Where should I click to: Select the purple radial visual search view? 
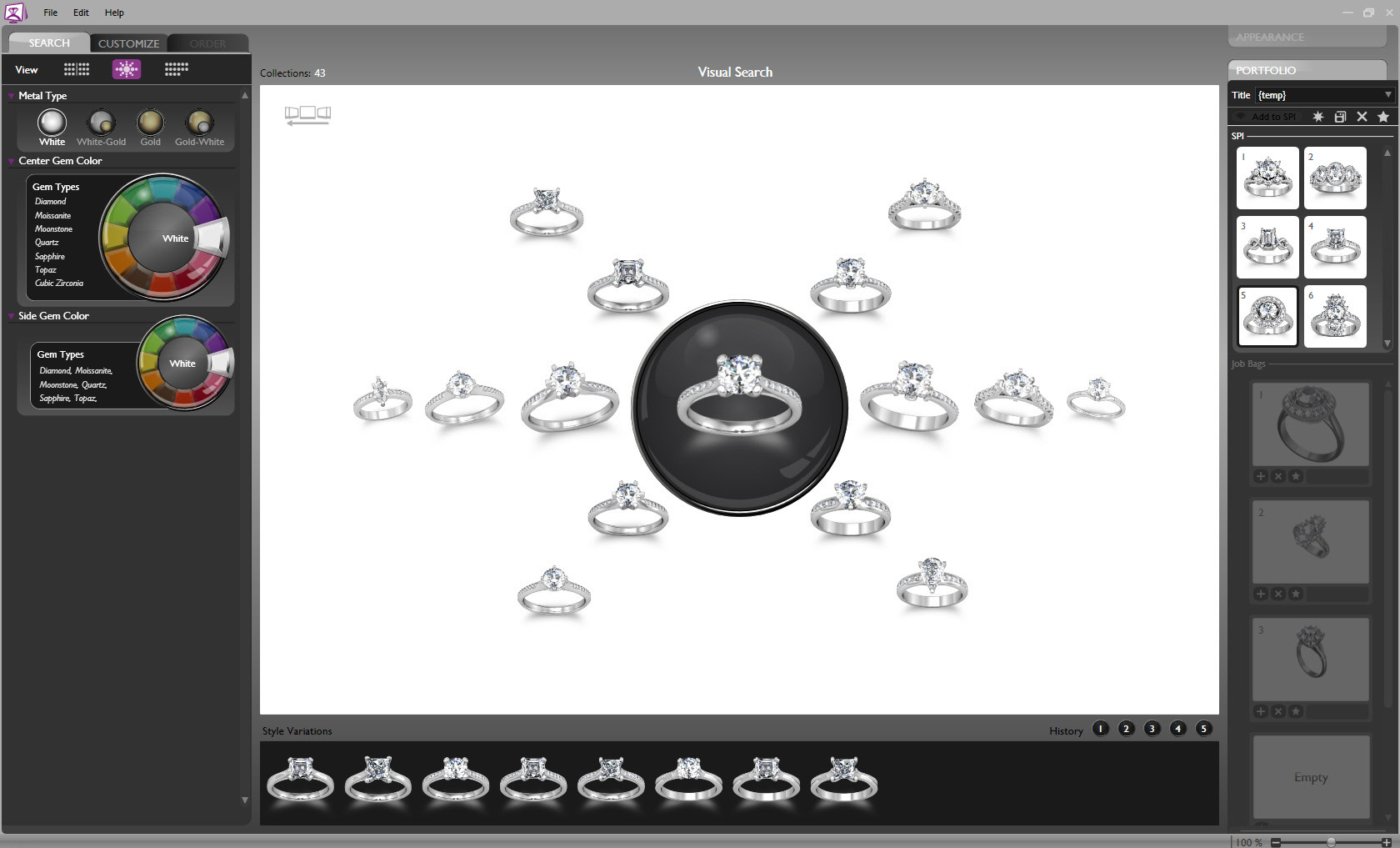127,69
